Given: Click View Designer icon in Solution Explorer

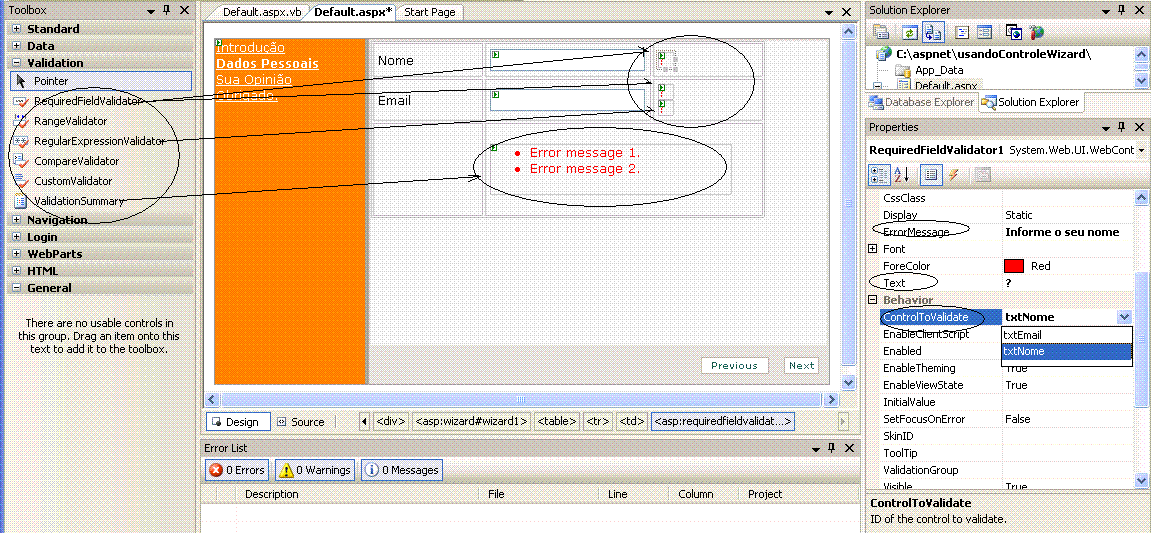Looking at the screenshot, I should click(984, 32).
